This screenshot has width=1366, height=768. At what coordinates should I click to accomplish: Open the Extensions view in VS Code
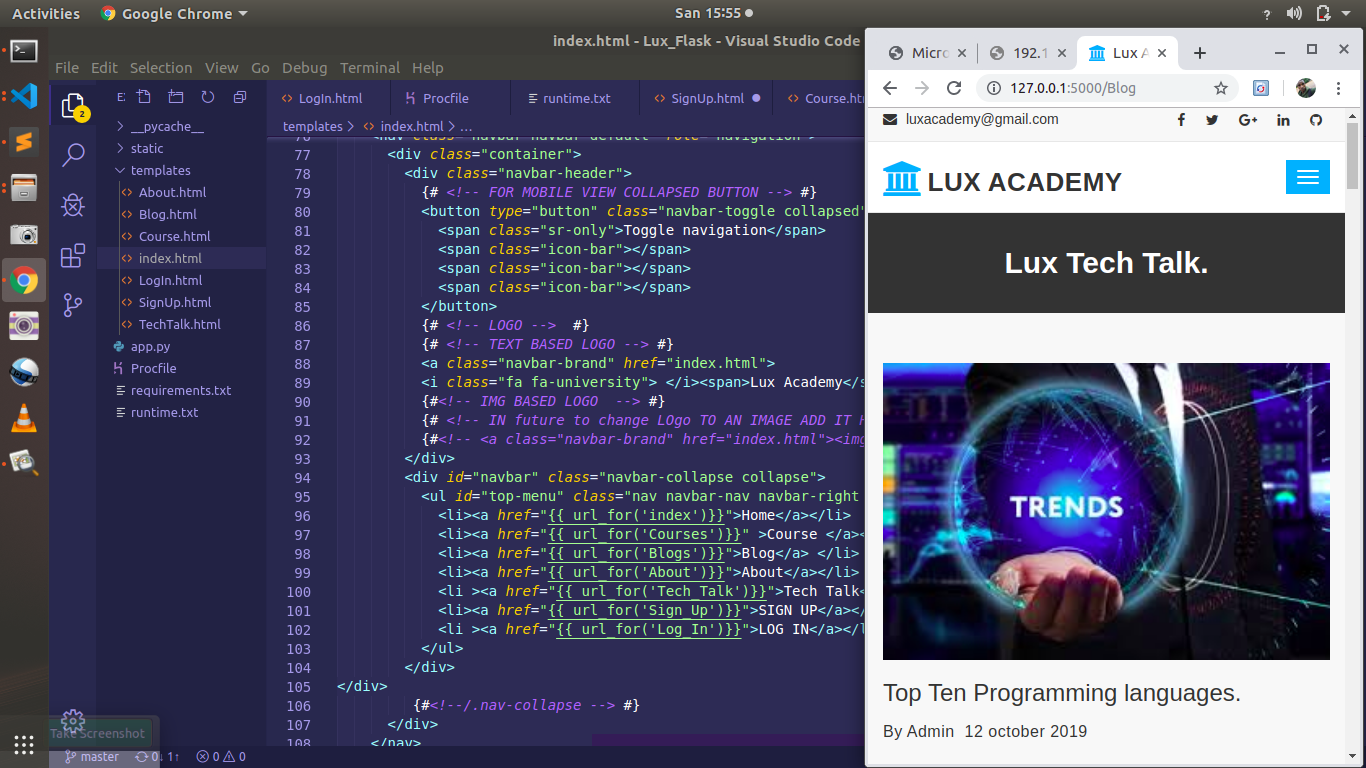coord(73,256)
